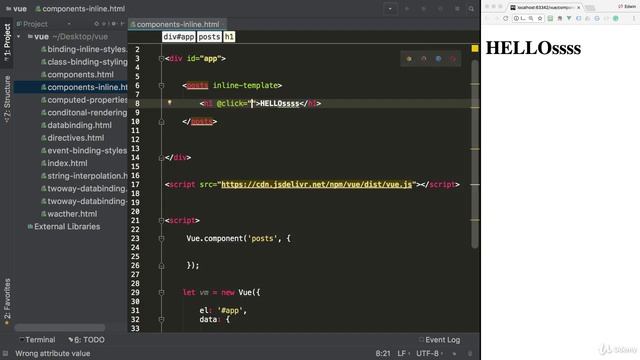This screenshot has height=360, width=640.
Task: Click the Project panel settings gear icon
Action: click(x=113, y=24)
